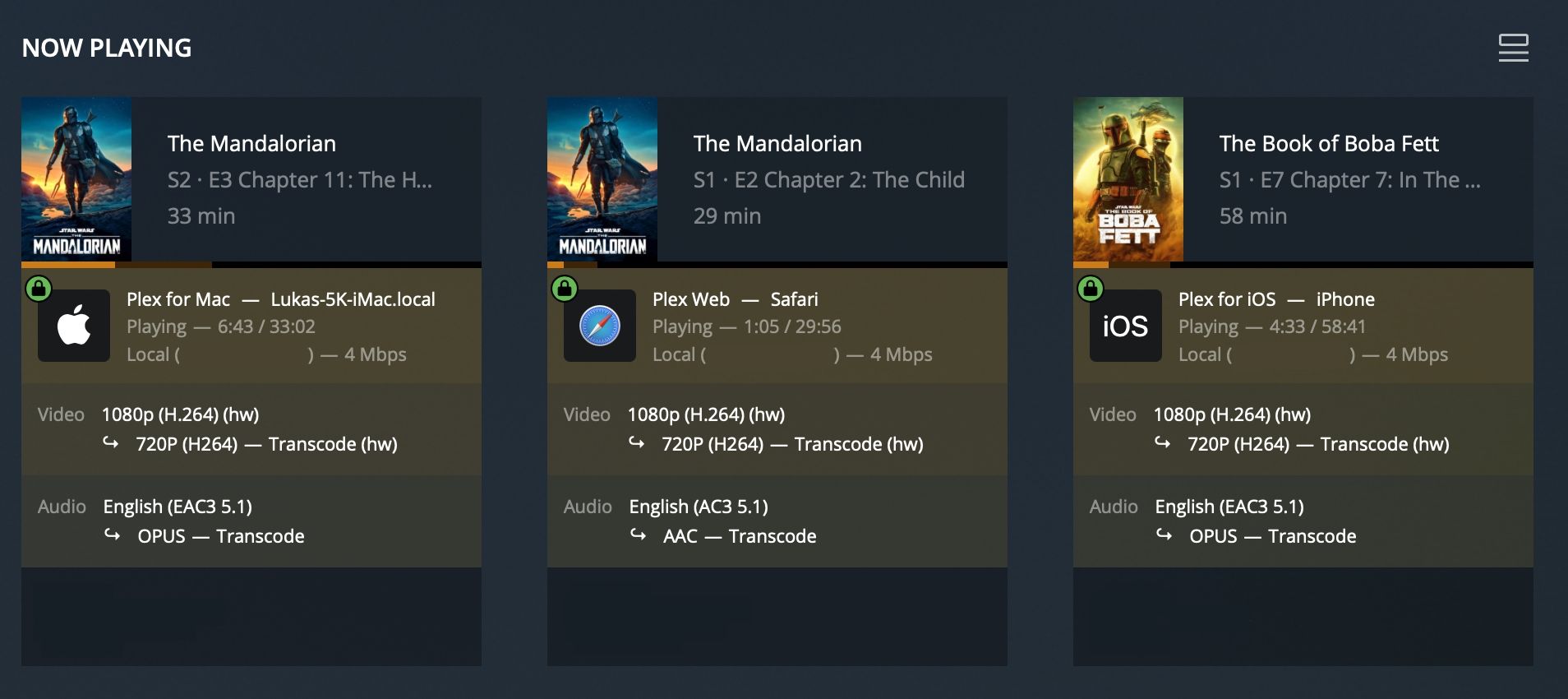Viewport: 1568px width, 699px height.
Task: Open The Mandalorian S1 E2 poster
Action: [x=602, y=179]
